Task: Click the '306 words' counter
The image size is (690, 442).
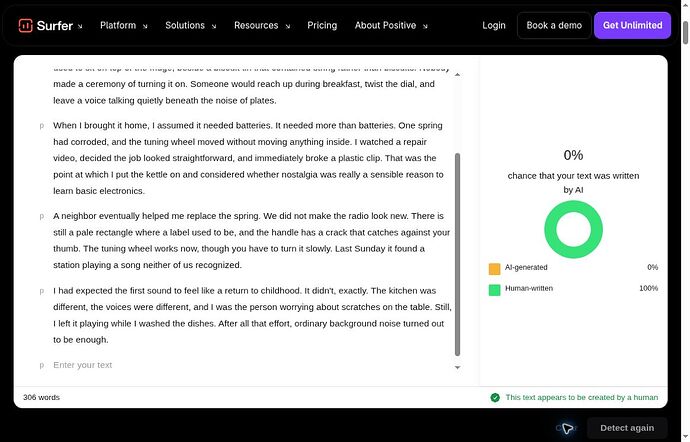Action: 41,397
